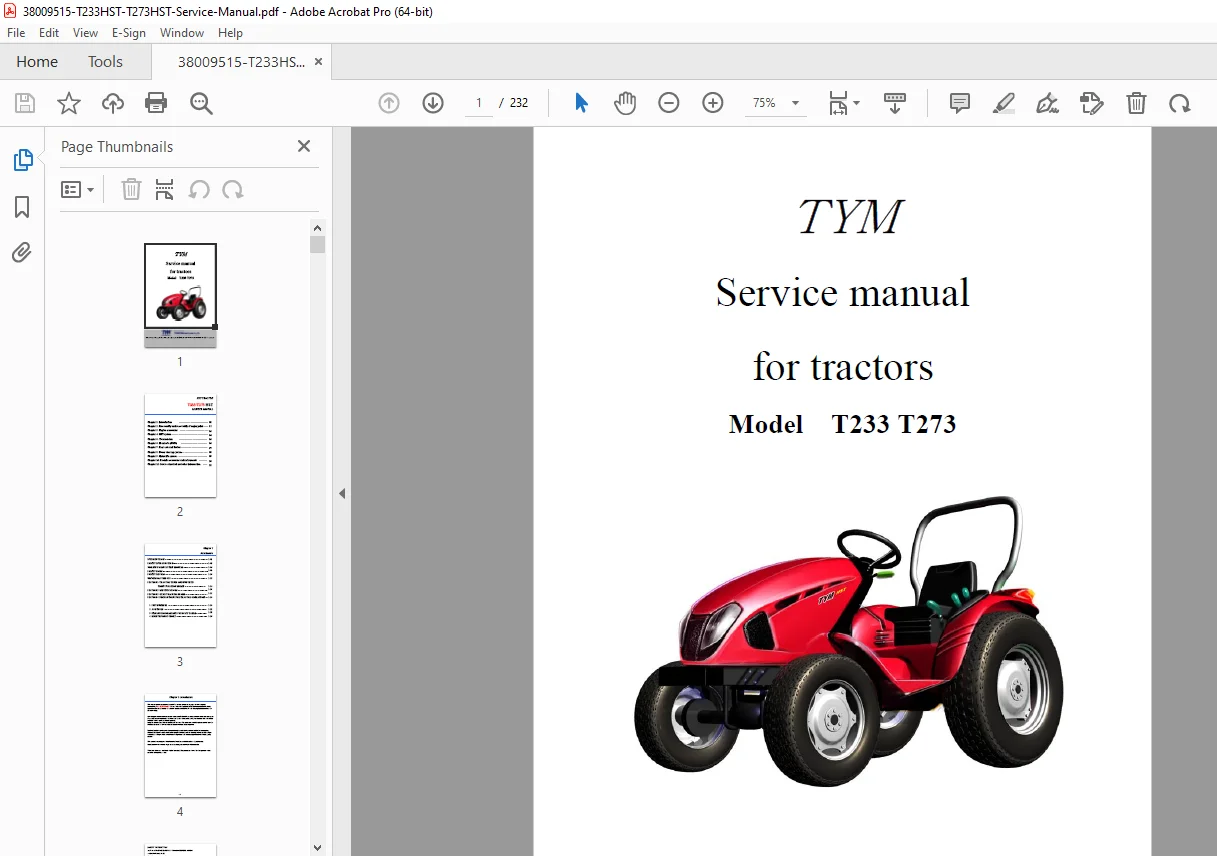Print the document with the printer icon

(x=156, y=103)
